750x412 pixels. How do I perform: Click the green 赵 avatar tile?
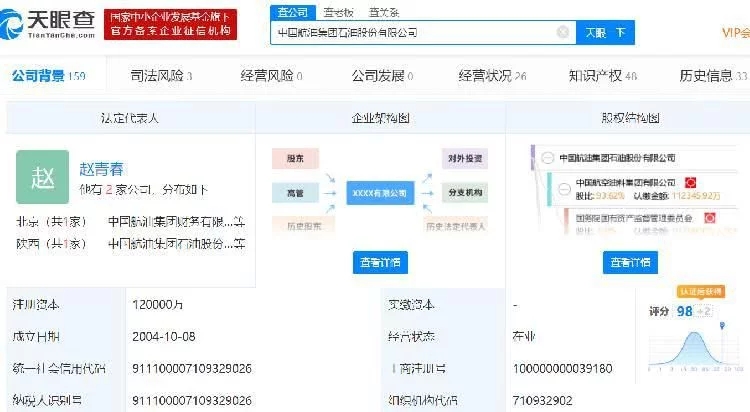coord(43,177)
